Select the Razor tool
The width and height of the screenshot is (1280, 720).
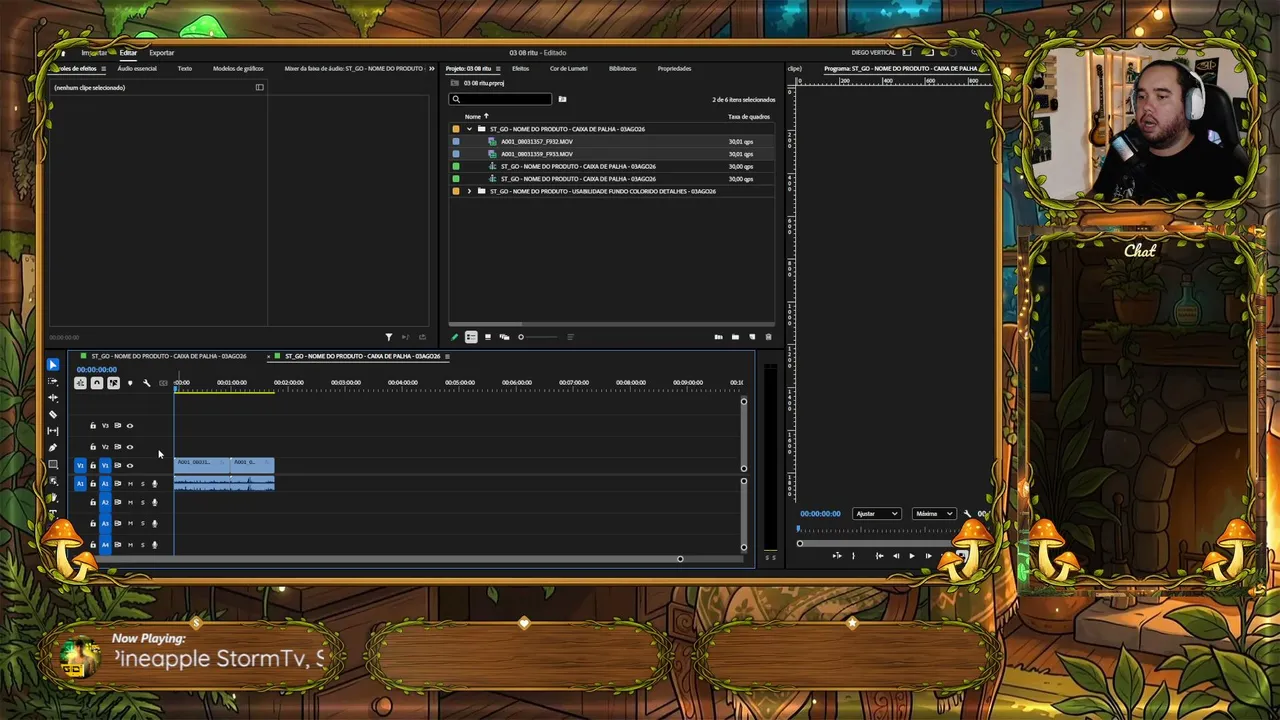[53, 414]
